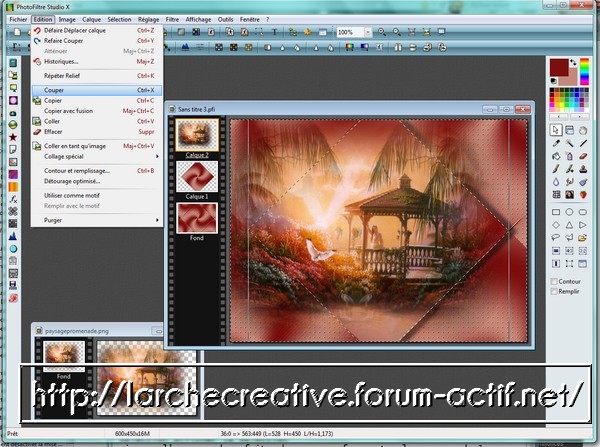Select the Clone Stamp tool

coord(583,169)
